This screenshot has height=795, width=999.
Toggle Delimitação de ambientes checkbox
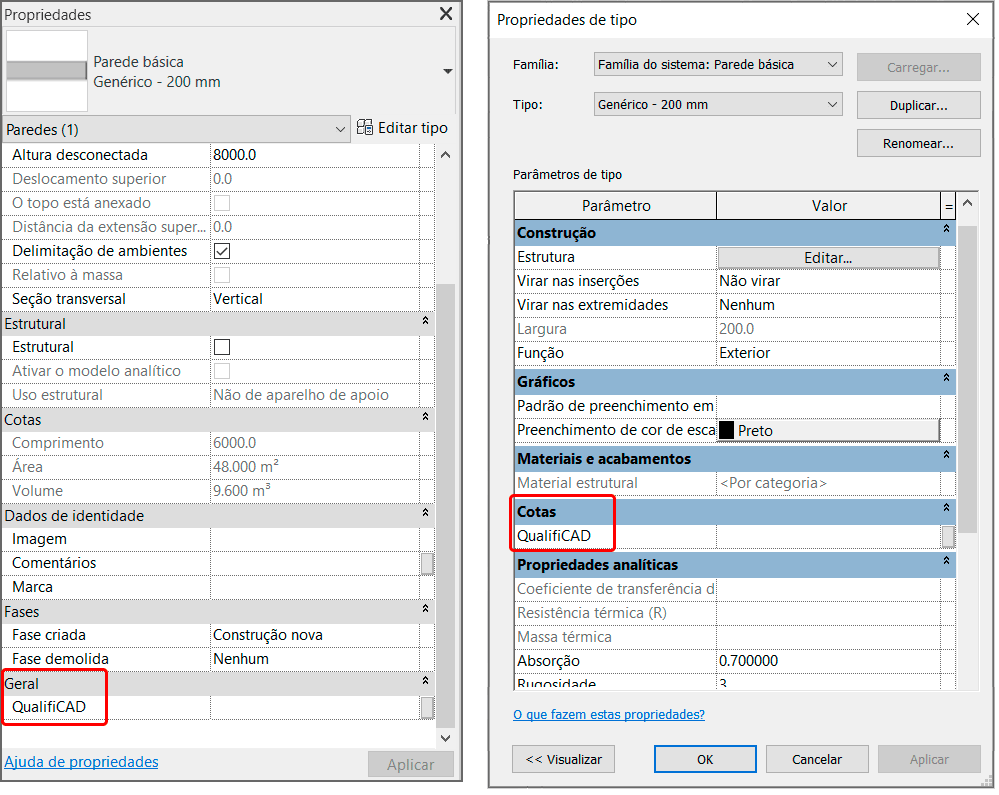222,251
